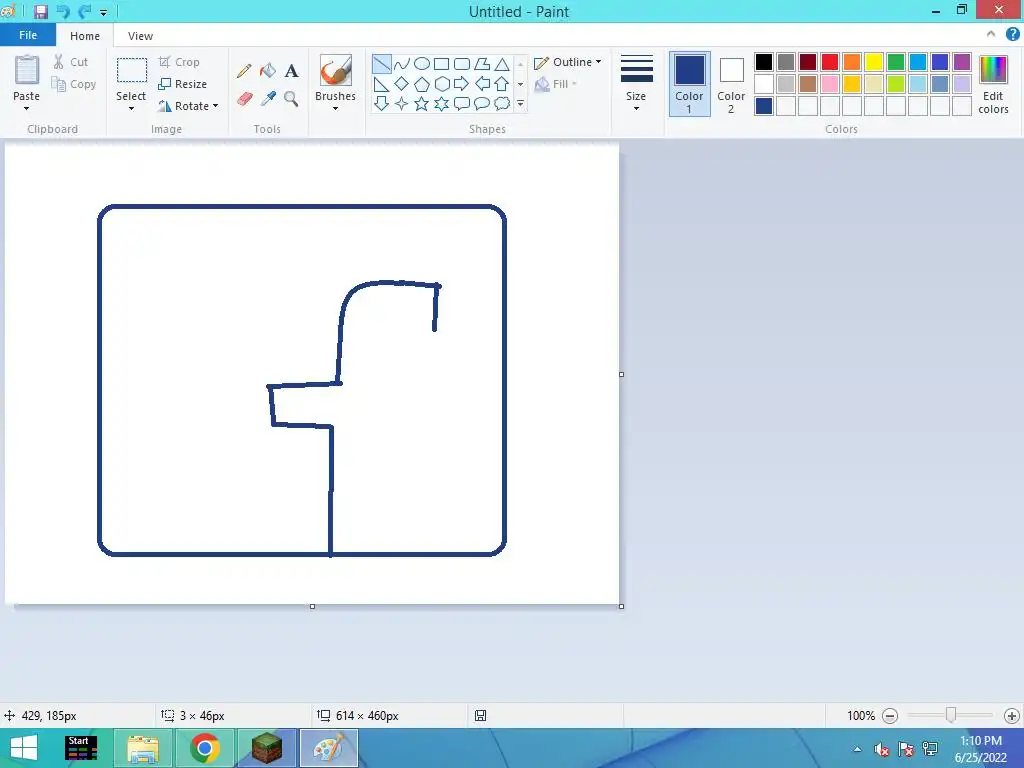The width and height of the screenshot is (1024, 768).
Task: Click the zoom in plus button
Action: pos(1012,716)
